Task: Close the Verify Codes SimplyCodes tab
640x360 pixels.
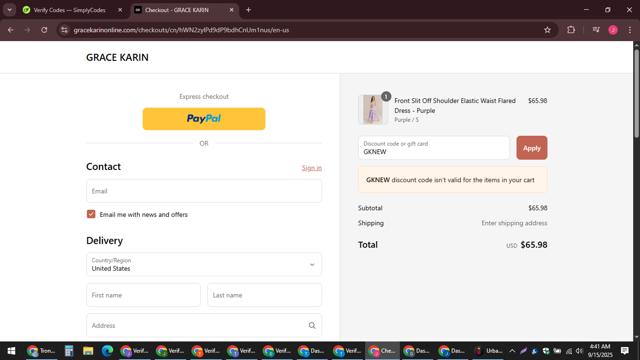Action: 120,10
